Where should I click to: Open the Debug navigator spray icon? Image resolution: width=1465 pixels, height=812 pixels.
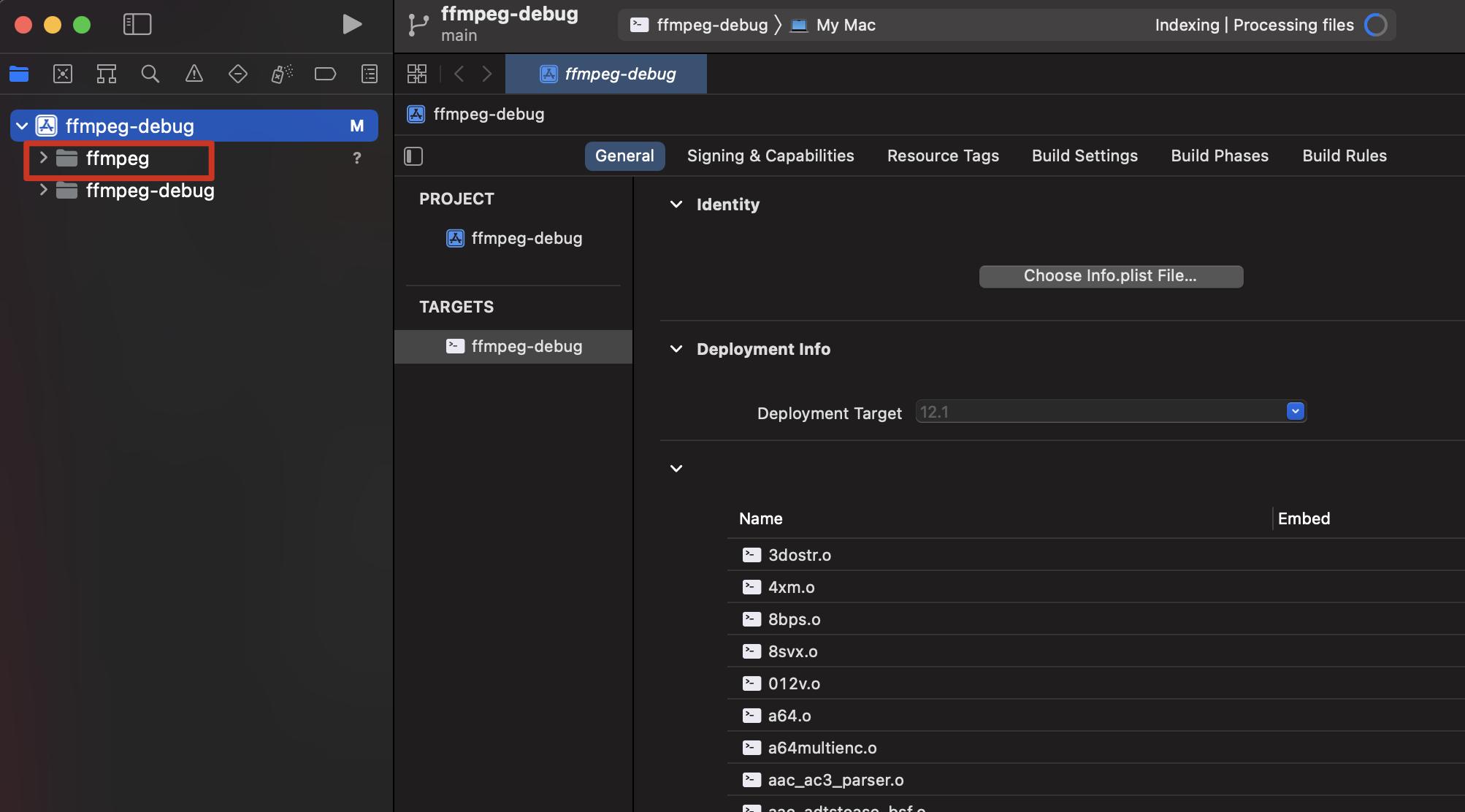pos(282,74)
